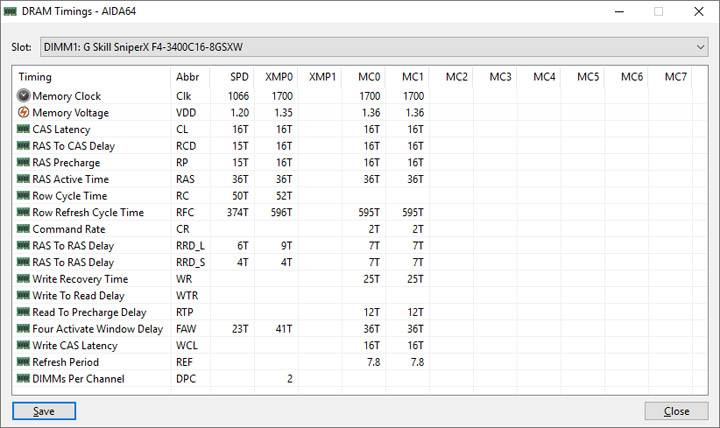Click the Four Activate Window Delay icon
Viewport: 720px width, 428px height.
[x=23, y=328]
